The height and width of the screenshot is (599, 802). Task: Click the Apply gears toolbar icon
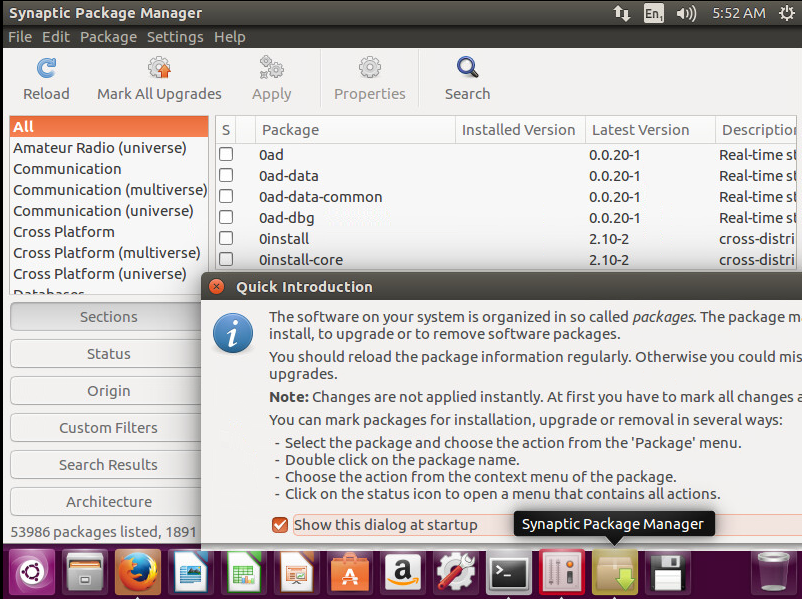pyautogui.click(x=271, y=68)
